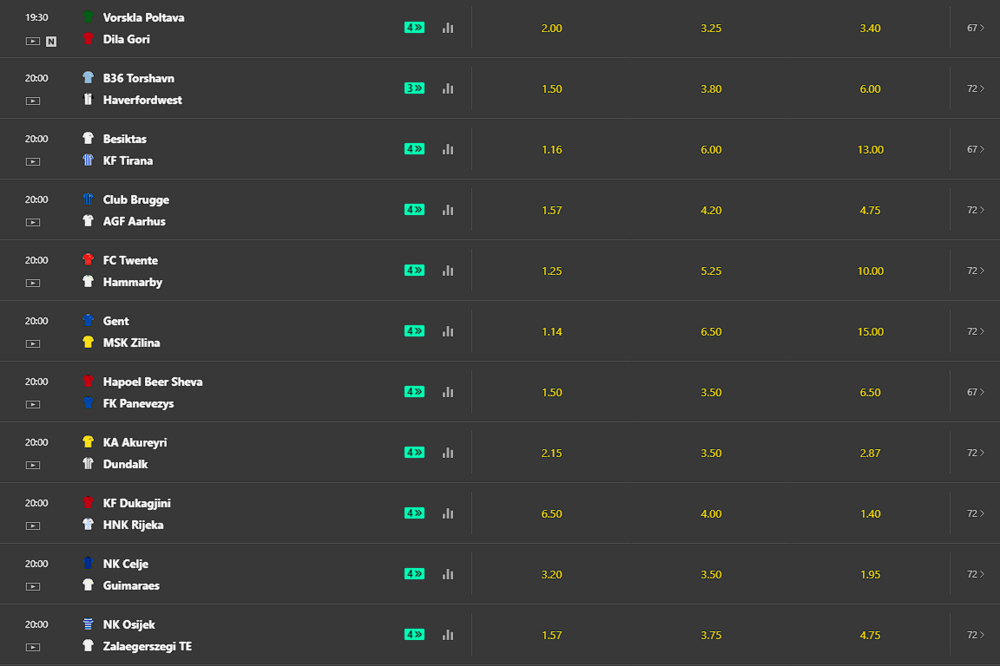Open stats chart icon for Besiktas match
Image resolution: width=1000 pixels, height=666 pixels.
tap(448, 149)
